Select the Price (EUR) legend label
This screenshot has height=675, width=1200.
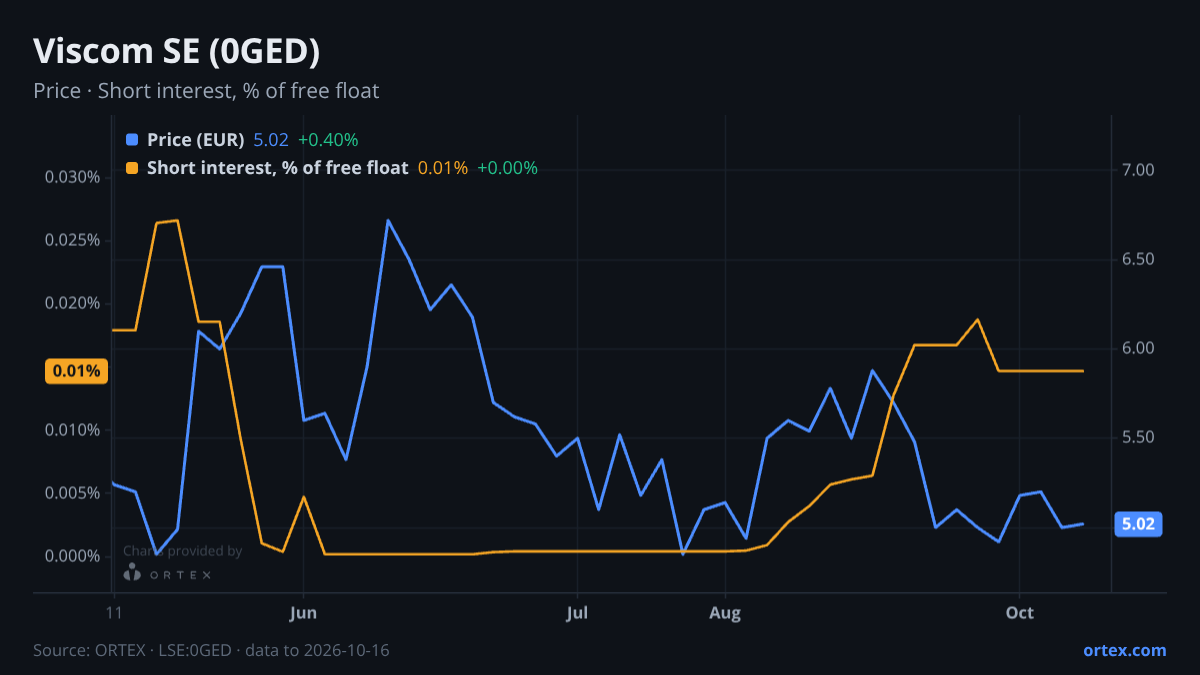tap(195, 140)
